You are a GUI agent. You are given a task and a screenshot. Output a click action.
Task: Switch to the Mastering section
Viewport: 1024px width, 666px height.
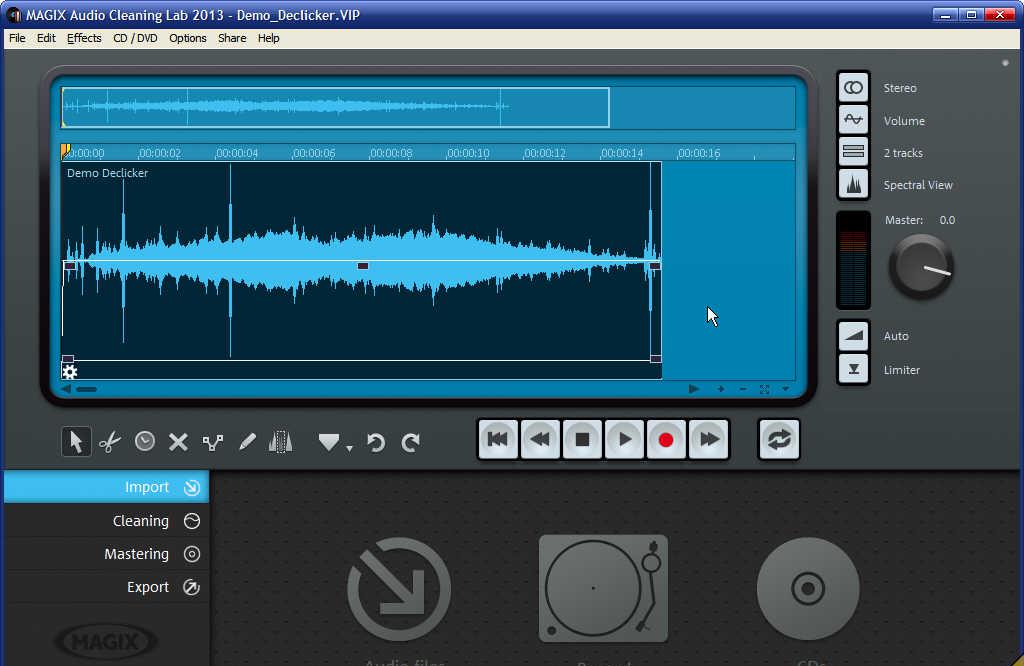106,554
